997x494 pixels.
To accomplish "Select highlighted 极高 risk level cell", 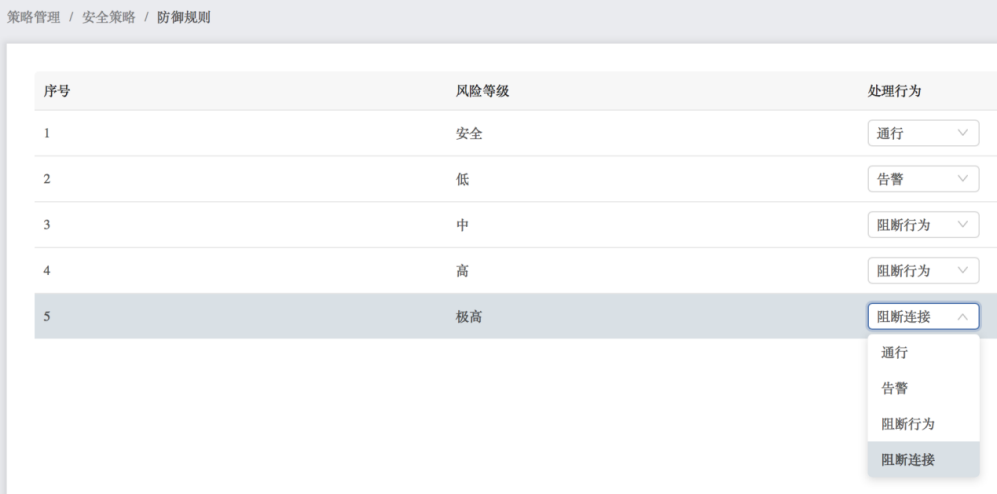I will 469,317.
